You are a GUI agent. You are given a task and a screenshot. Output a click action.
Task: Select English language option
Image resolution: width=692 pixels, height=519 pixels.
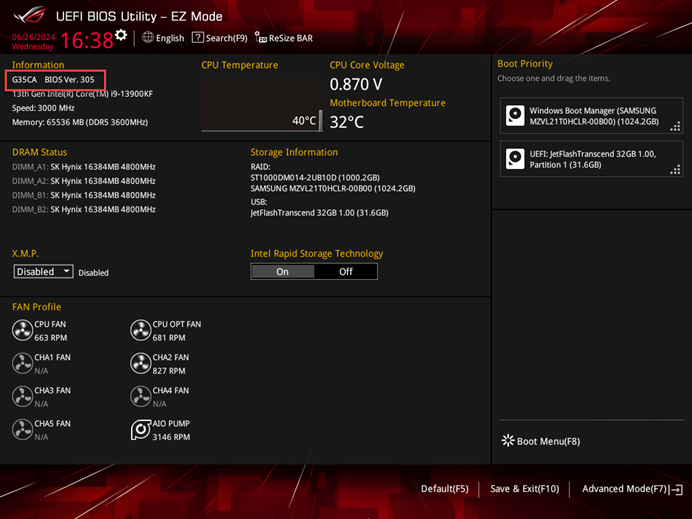tap(170, 38)
